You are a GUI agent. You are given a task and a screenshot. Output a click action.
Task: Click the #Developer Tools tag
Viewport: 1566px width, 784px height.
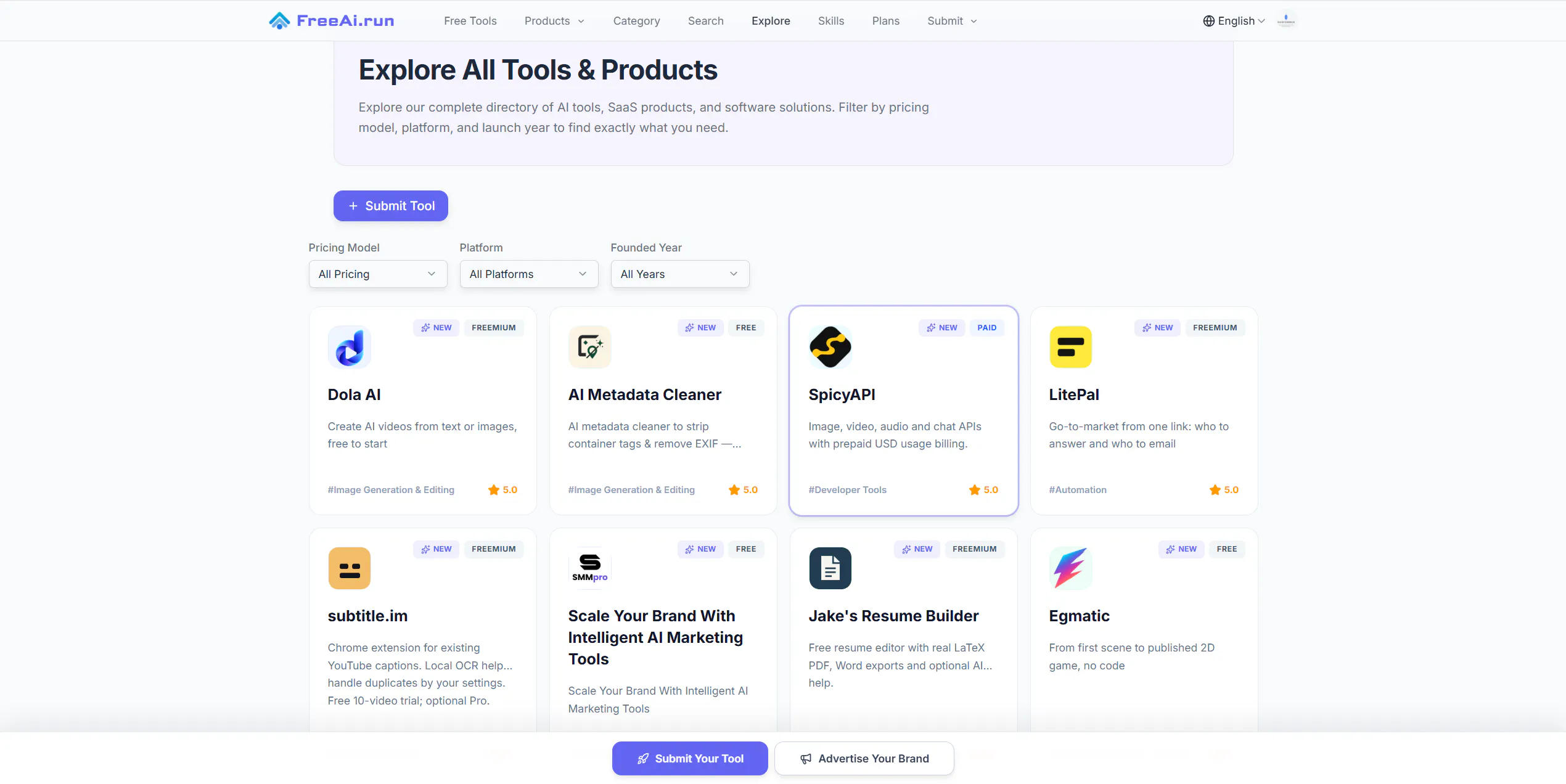848,490
